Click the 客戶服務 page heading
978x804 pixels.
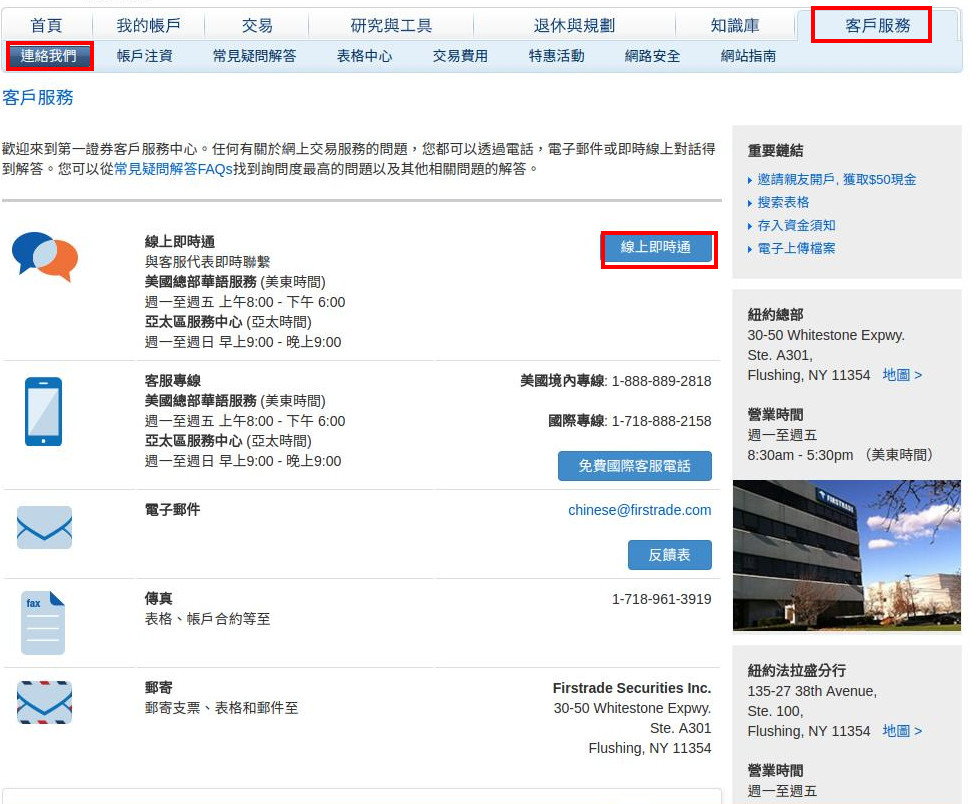coord(38,97)
